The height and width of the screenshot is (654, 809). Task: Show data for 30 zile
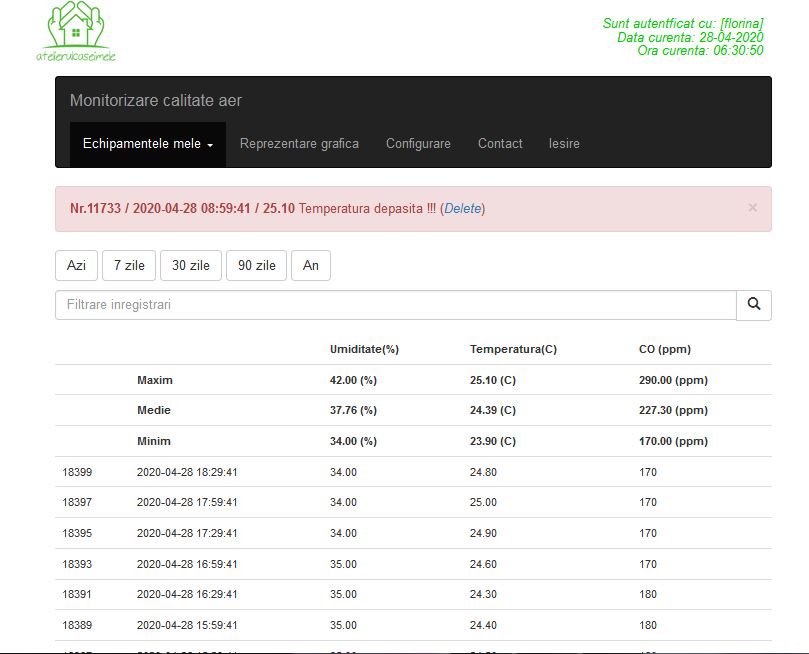[191, 266]
